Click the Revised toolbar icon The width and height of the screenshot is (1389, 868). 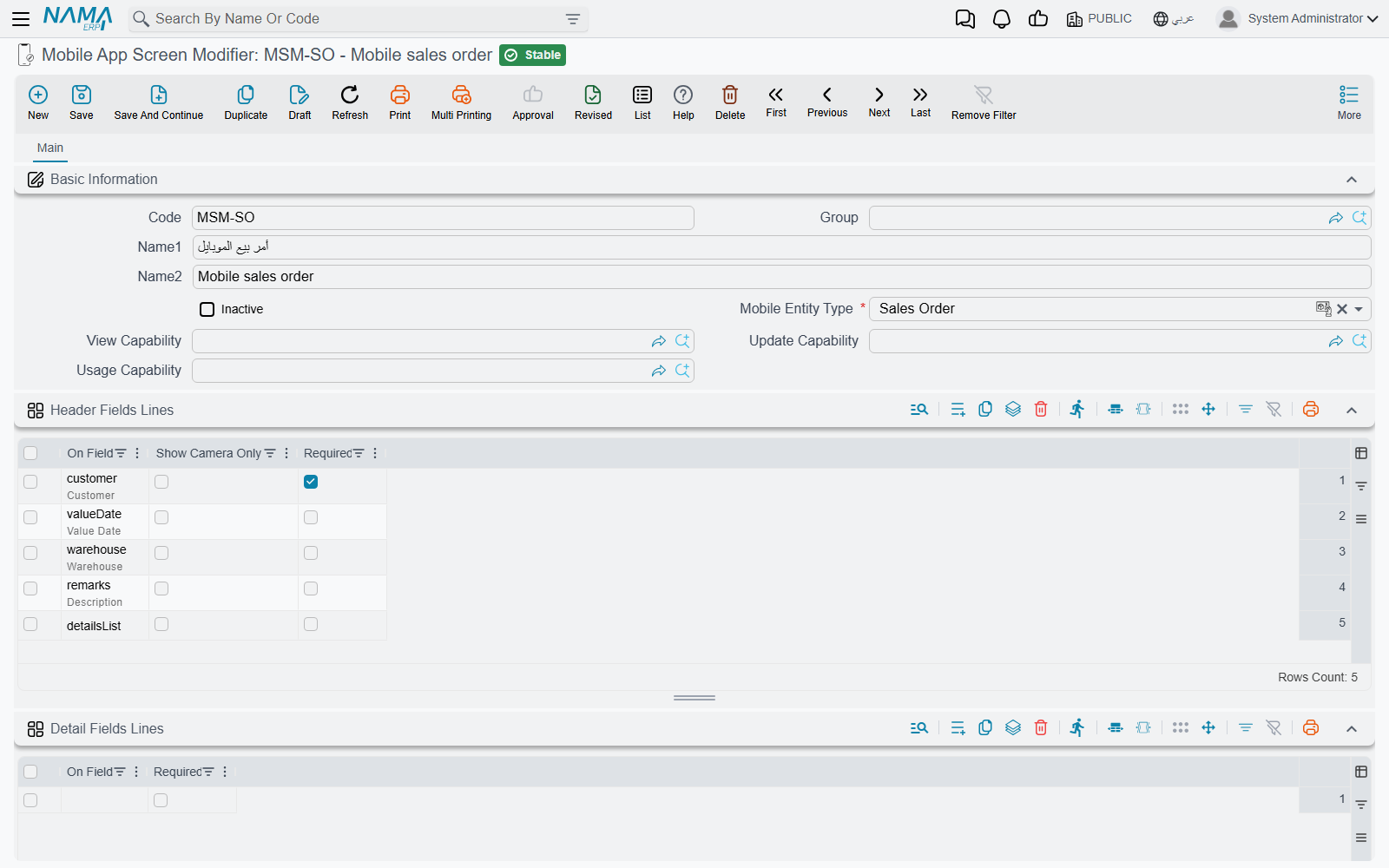(593, 102)
